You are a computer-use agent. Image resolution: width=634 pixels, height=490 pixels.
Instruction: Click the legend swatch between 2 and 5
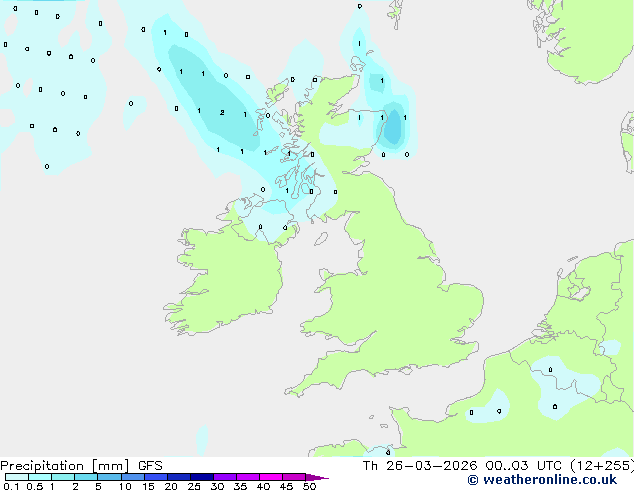86,477
